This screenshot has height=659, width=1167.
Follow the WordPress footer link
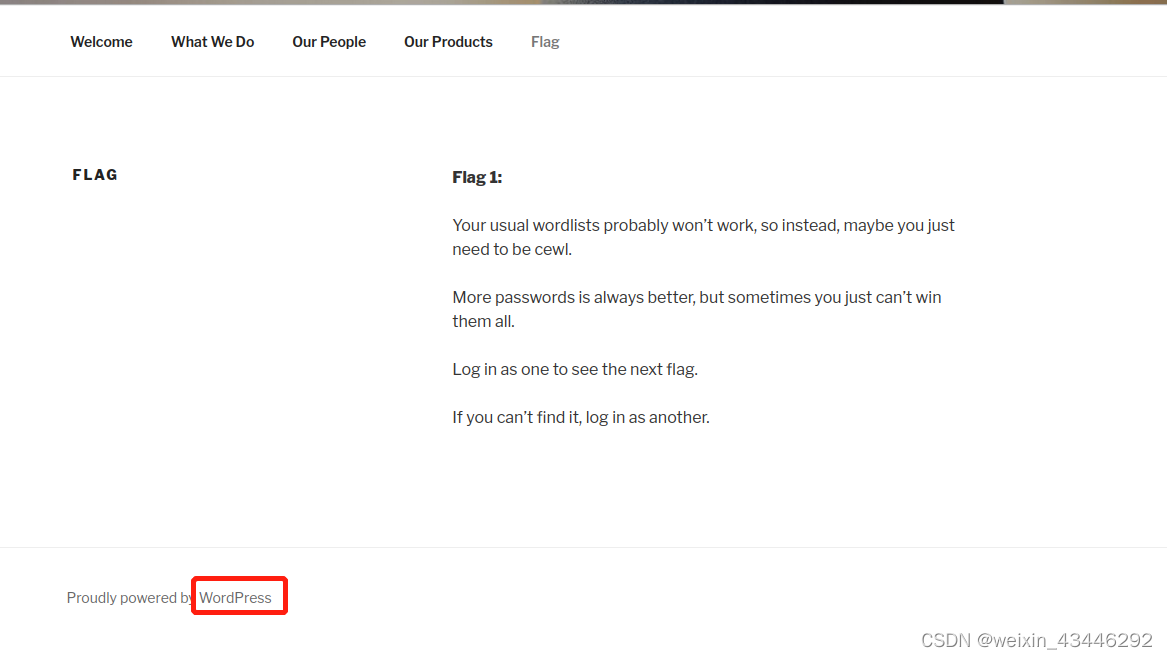pos(235,597)
